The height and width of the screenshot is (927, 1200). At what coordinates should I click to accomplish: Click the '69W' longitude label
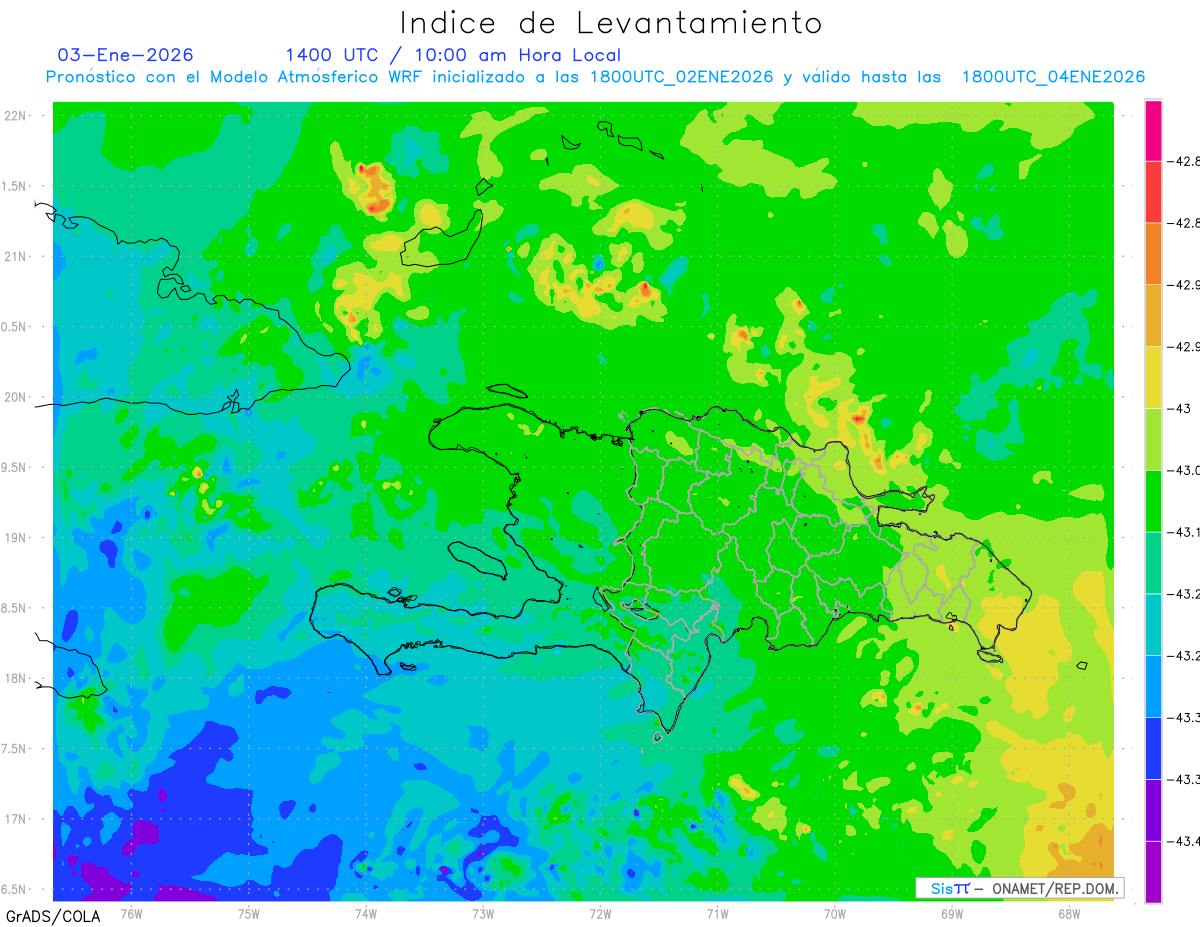click(952, 913)
